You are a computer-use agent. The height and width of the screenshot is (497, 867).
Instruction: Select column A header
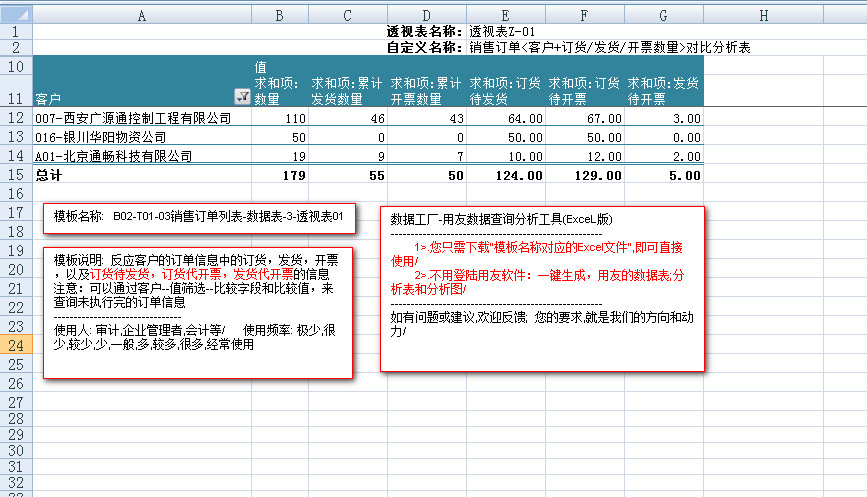point(141,14)
